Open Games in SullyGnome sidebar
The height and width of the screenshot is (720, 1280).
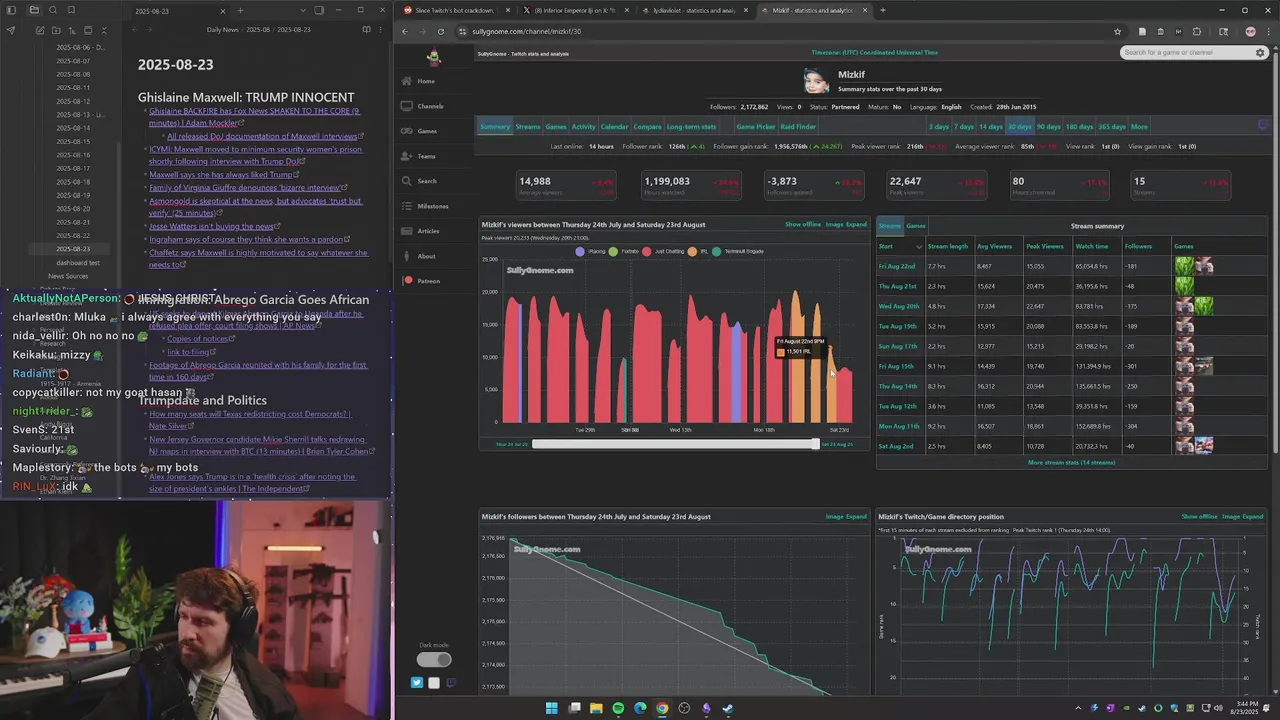[427, 131]
